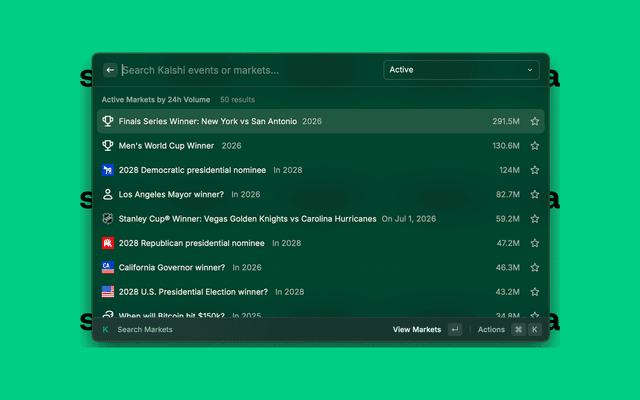Click the US flag icon for Presidential Election
The height and width of the screenshot is (400, 640).
(108, 292)
